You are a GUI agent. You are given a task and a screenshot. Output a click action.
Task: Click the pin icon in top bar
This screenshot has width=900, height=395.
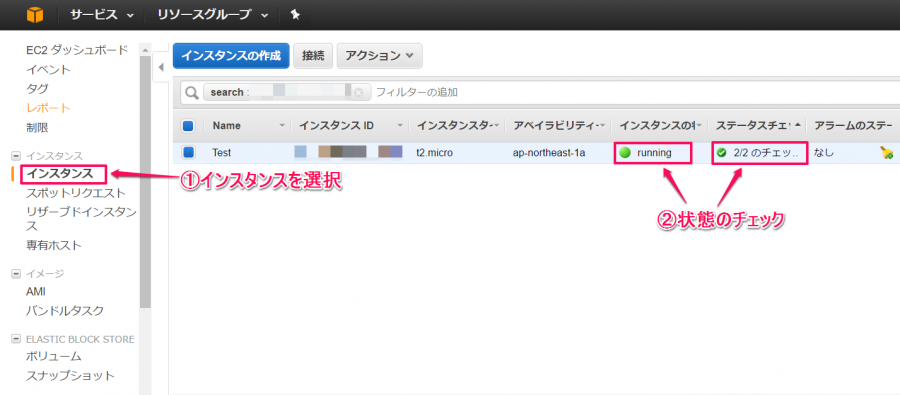tap(295, 15)
